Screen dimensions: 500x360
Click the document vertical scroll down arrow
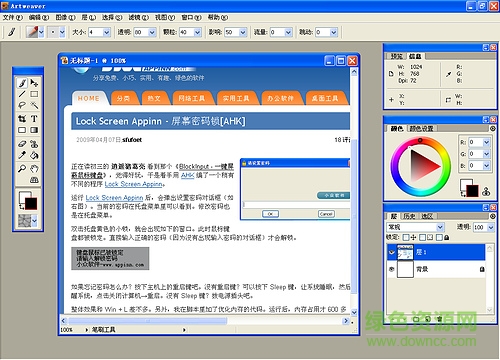click(354, 312)
